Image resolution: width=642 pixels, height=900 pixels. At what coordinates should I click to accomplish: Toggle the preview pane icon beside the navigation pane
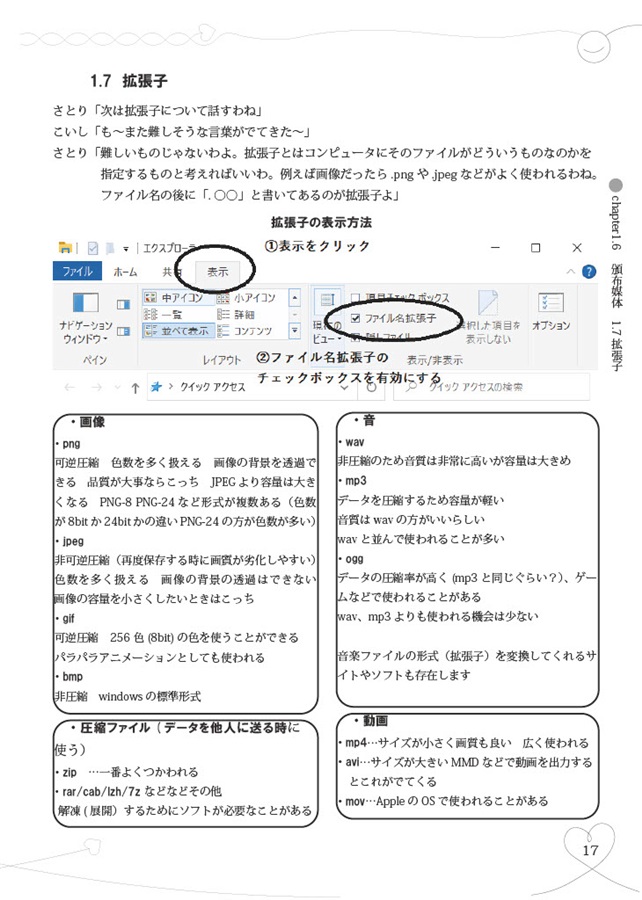[x=123, y=304]
